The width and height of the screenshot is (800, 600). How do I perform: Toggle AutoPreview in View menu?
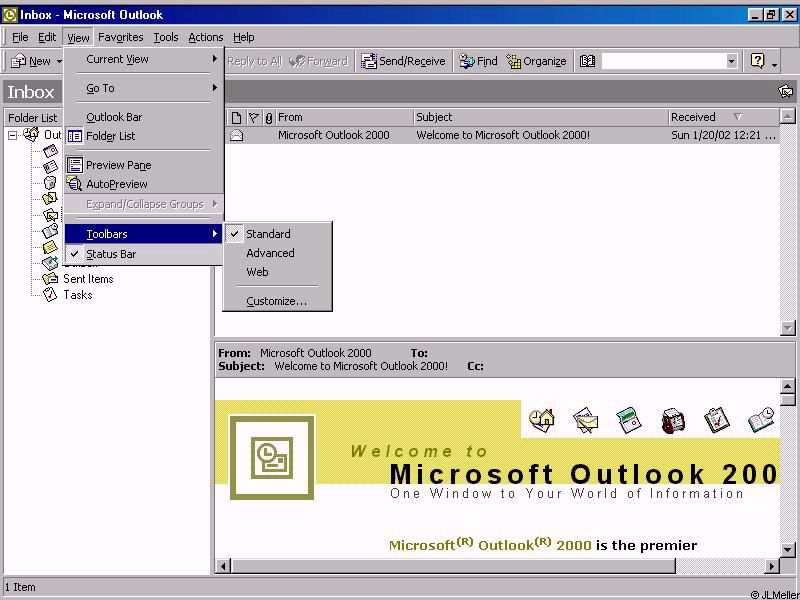144,184
